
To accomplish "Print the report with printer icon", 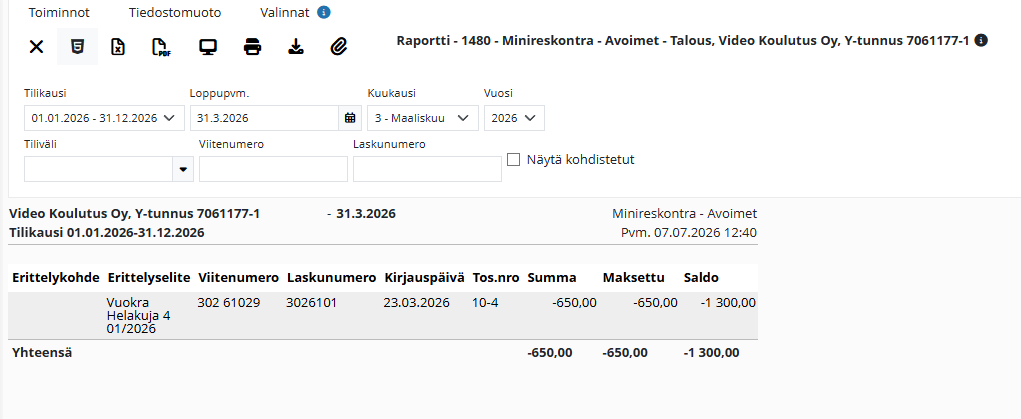I will point(253,47).
